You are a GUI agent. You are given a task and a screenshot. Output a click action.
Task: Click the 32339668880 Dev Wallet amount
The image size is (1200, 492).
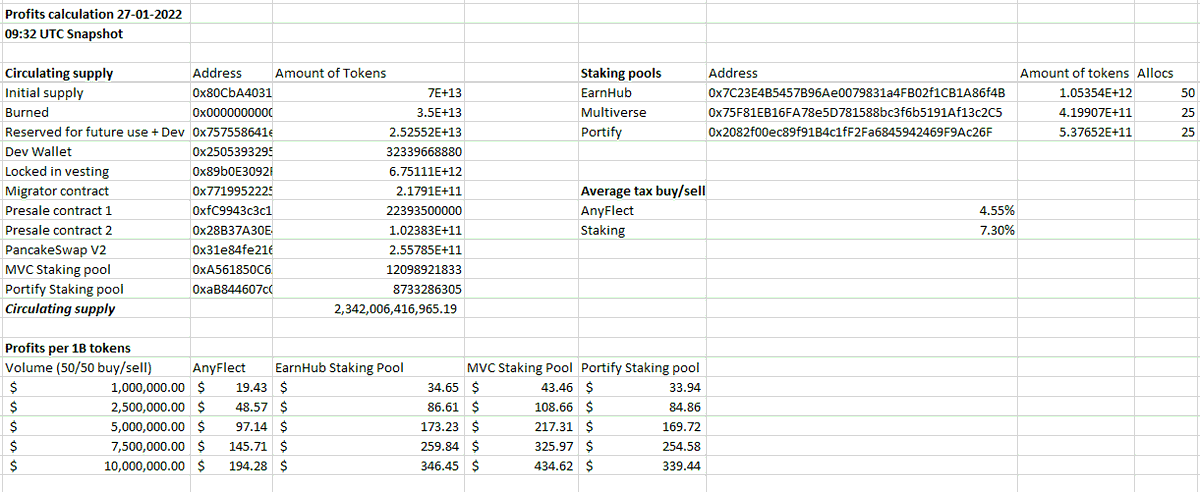coord(423,152)
